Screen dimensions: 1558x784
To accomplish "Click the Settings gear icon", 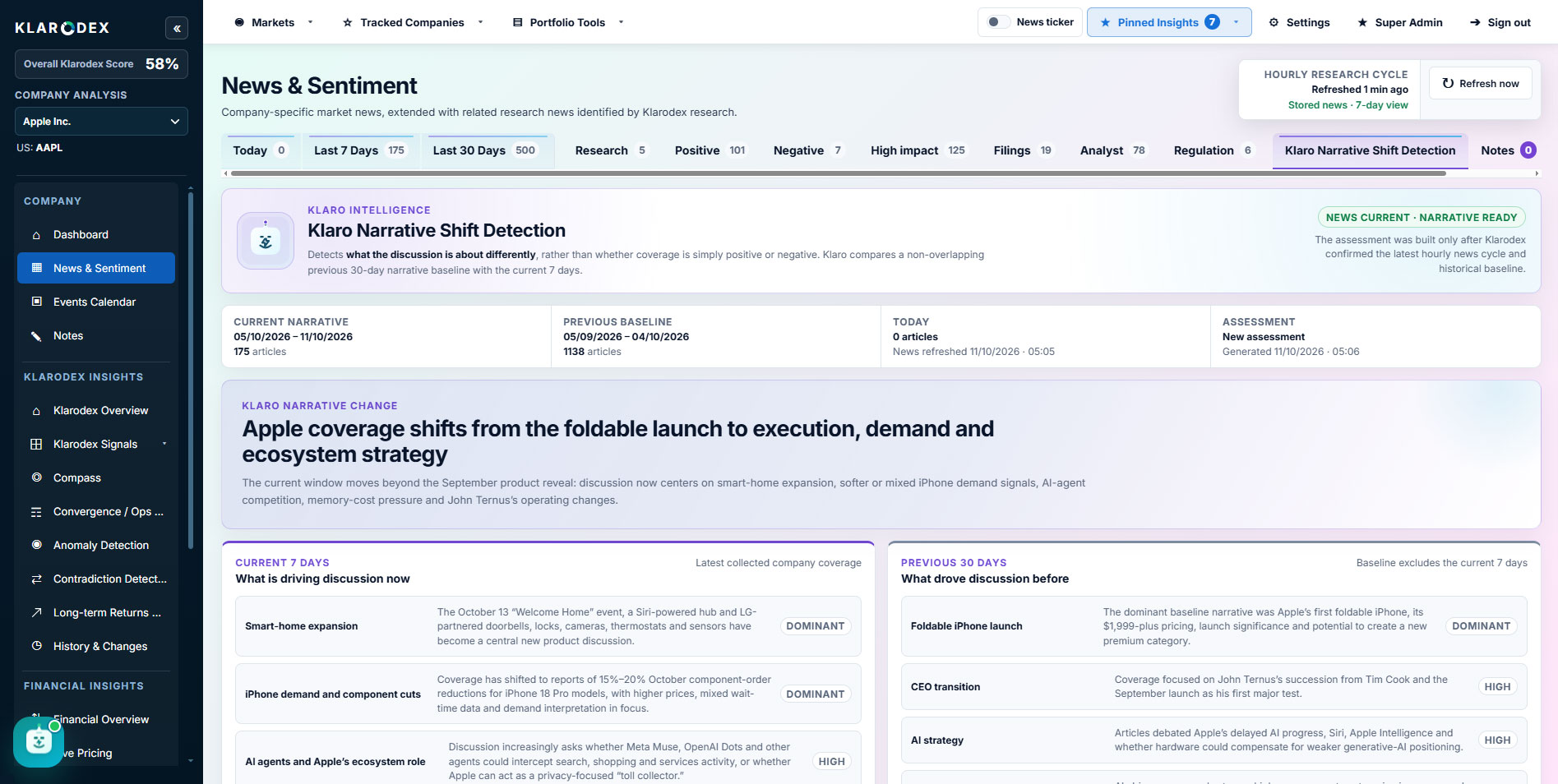I will [1274, 22].
